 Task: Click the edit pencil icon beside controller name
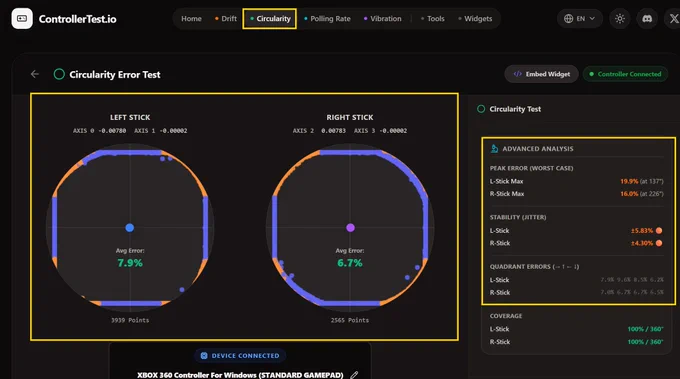click(x=354, y=375)
